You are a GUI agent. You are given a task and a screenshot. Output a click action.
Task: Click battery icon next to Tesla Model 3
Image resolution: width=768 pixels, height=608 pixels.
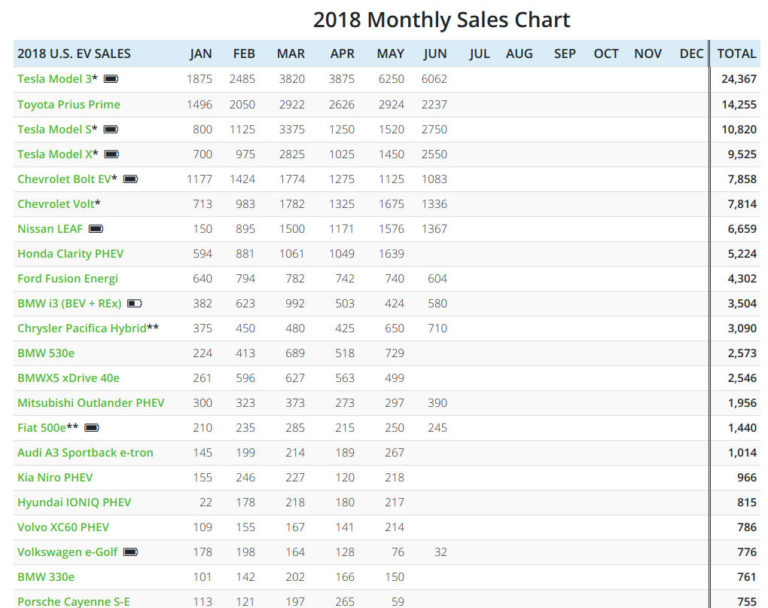point(111,79)
